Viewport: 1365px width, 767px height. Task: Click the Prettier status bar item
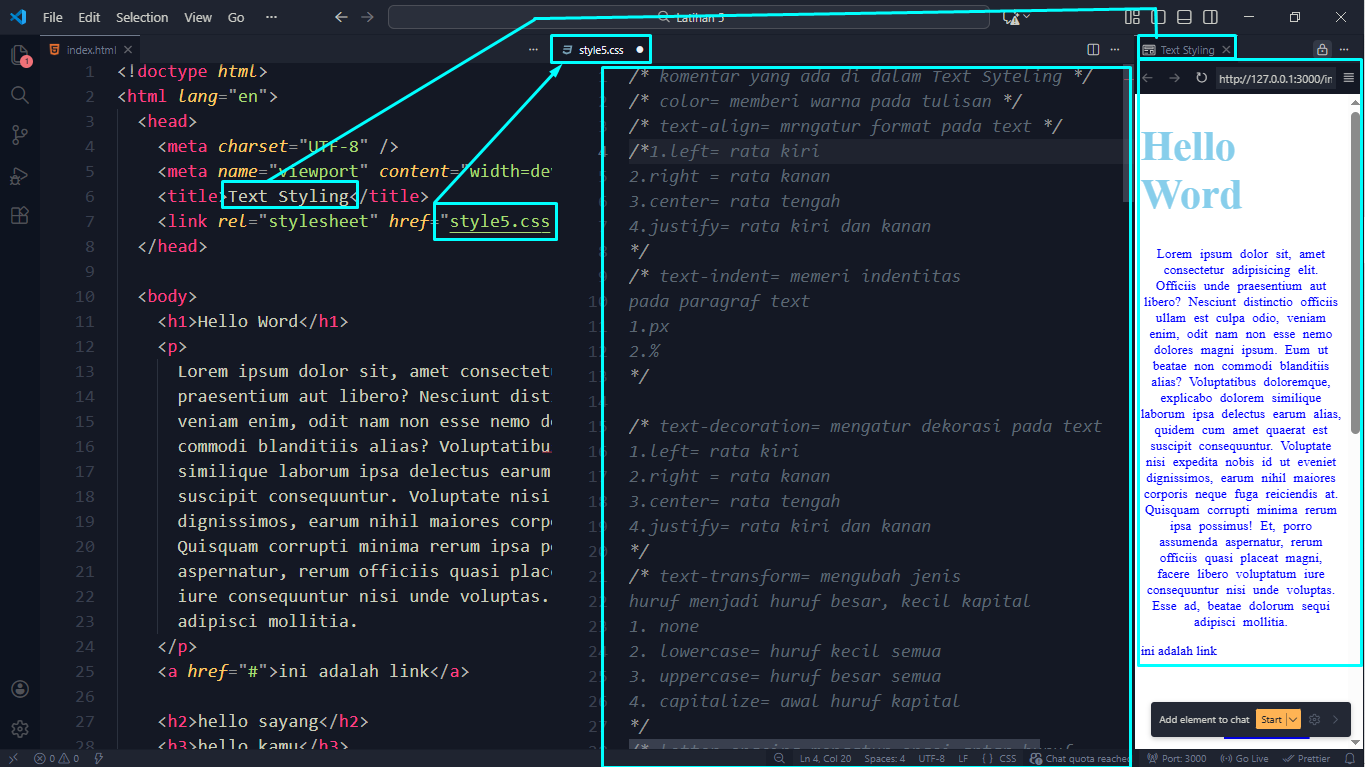click(x=1307, y=759)
